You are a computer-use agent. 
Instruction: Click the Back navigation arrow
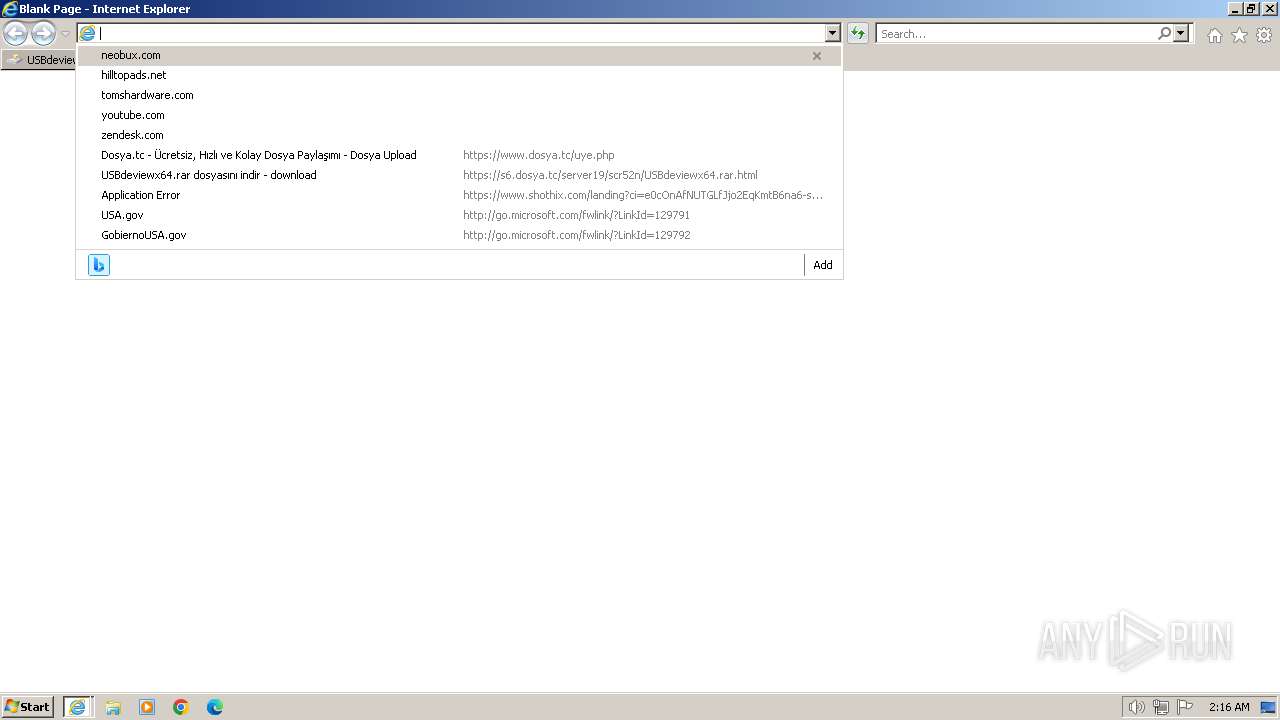(x=15, y=34)
